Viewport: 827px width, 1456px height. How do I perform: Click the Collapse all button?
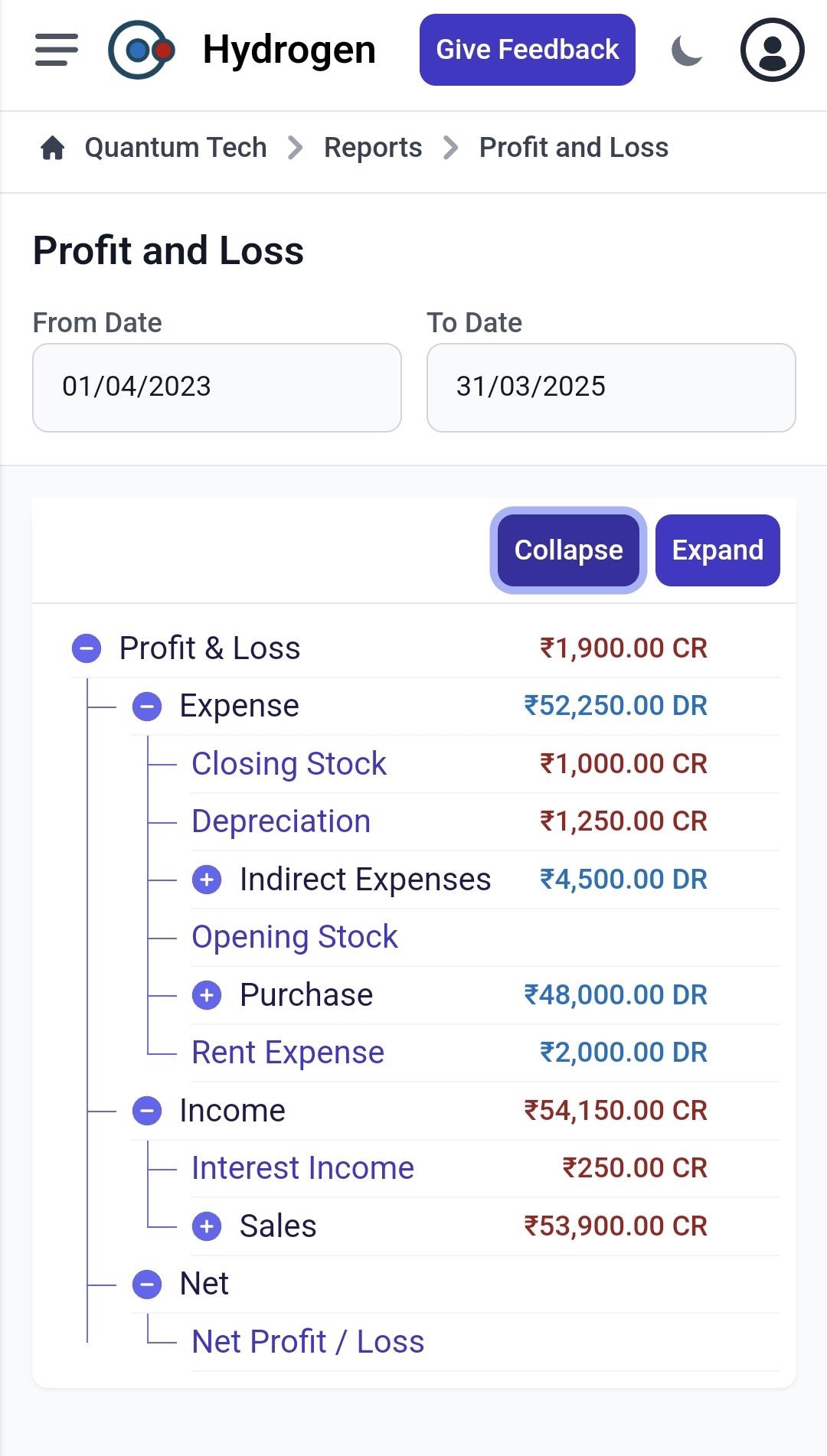tap(568, 550)
